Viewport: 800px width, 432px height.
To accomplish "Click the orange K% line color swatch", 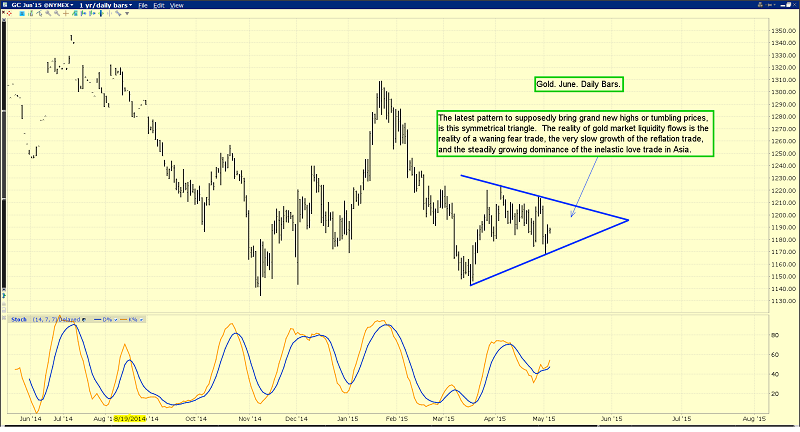I will pos(123,320).
